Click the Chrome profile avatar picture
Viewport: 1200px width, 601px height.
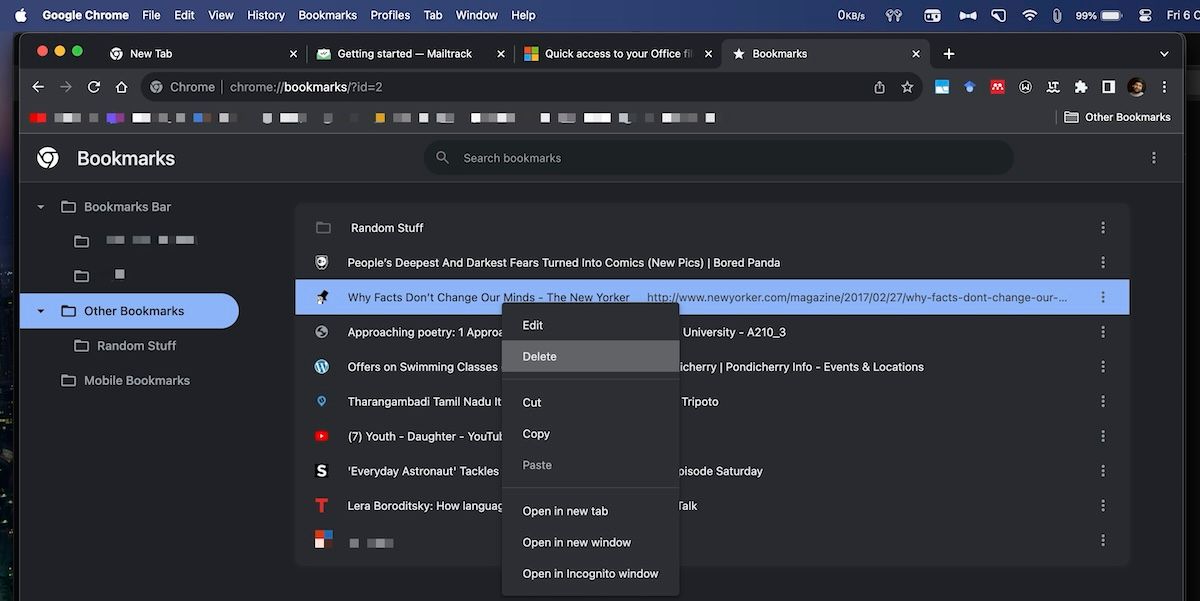point(1136,87)
